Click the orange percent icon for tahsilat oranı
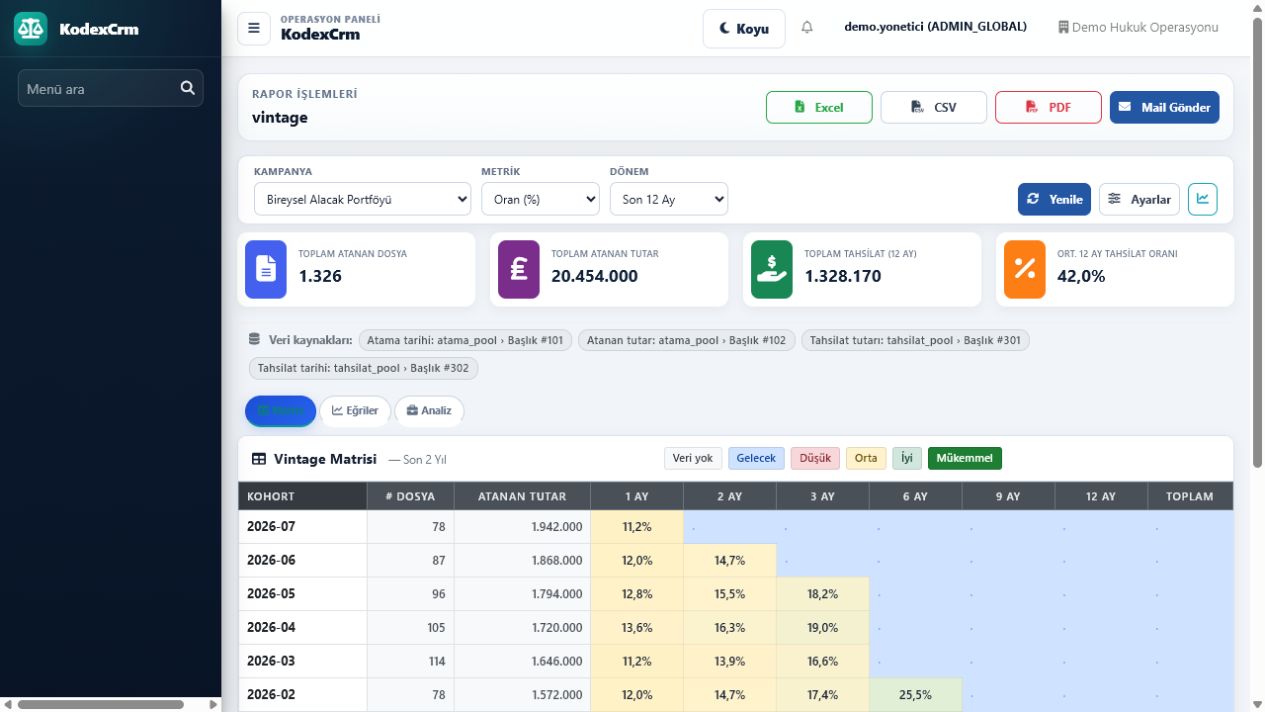 tap(1025, 269)
